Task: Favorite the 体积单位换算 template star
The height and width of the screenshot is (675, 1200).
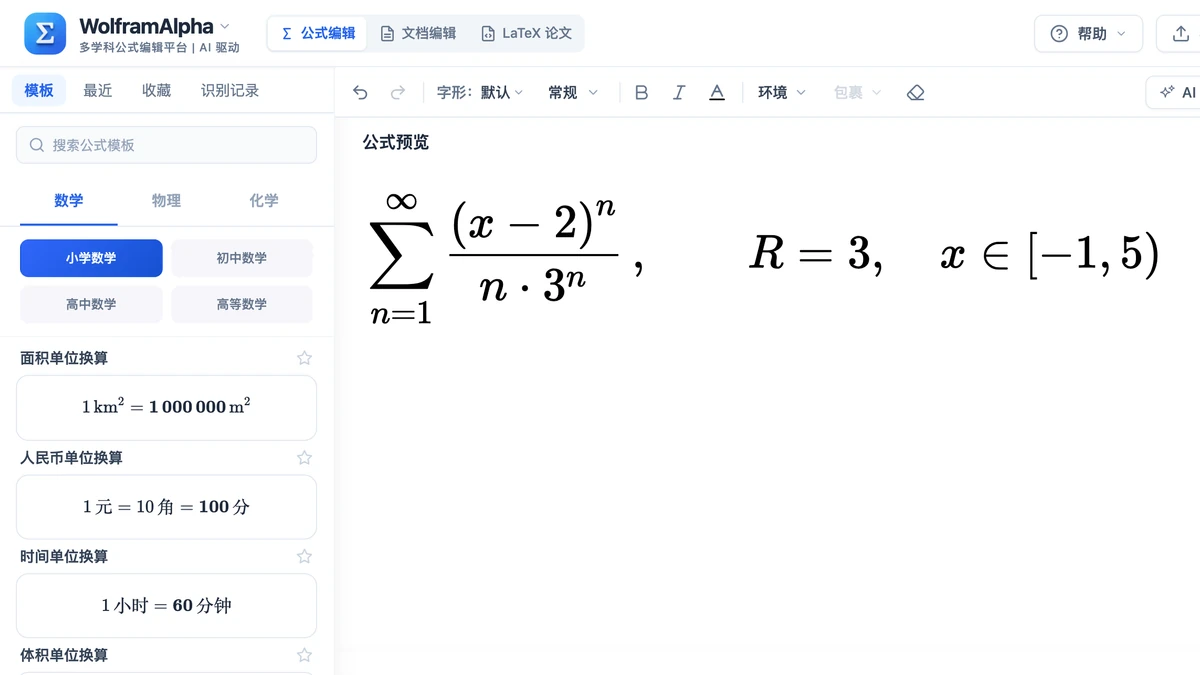Action: (x=305, y=655)
